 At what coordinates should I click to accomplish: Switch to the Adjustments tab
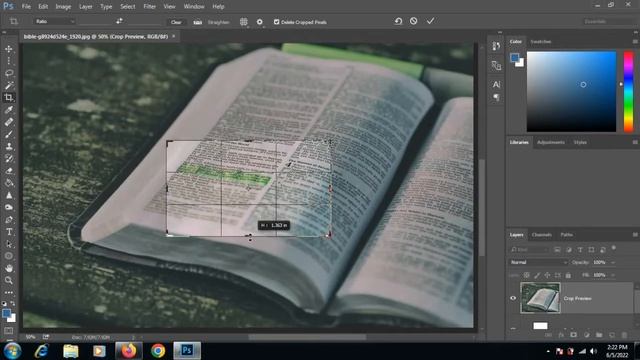(551, 142)
